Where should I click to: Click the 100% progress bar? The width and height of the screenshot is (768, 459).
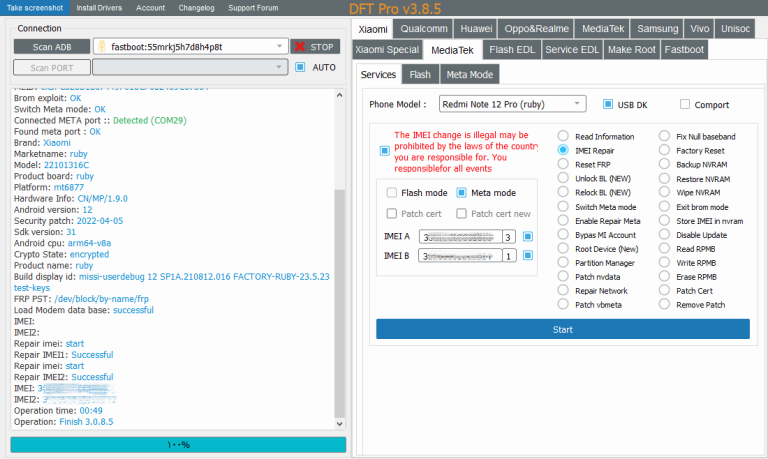coord(178,444)
